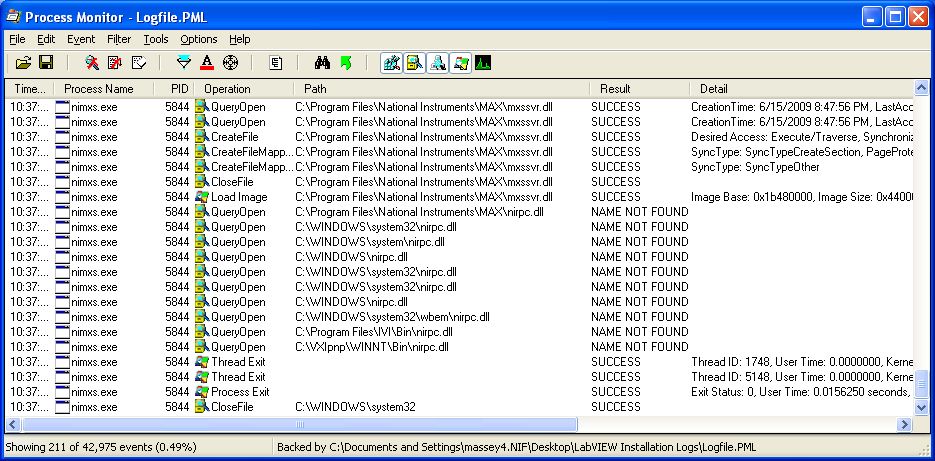Click the Desired Access: Execute/Traverse detail
Screen dimensions: 935x461
[802, 137]
